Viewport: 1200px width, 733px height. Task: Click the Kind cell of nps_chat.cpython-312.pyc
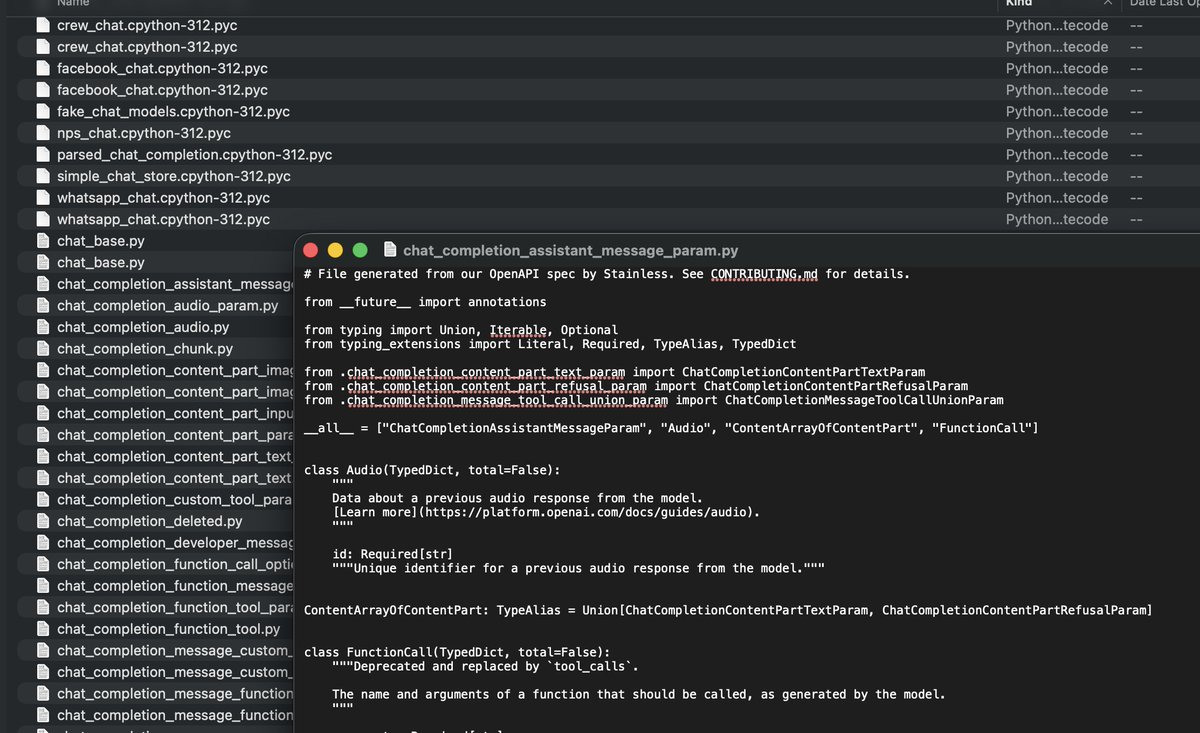(1057, 133)
